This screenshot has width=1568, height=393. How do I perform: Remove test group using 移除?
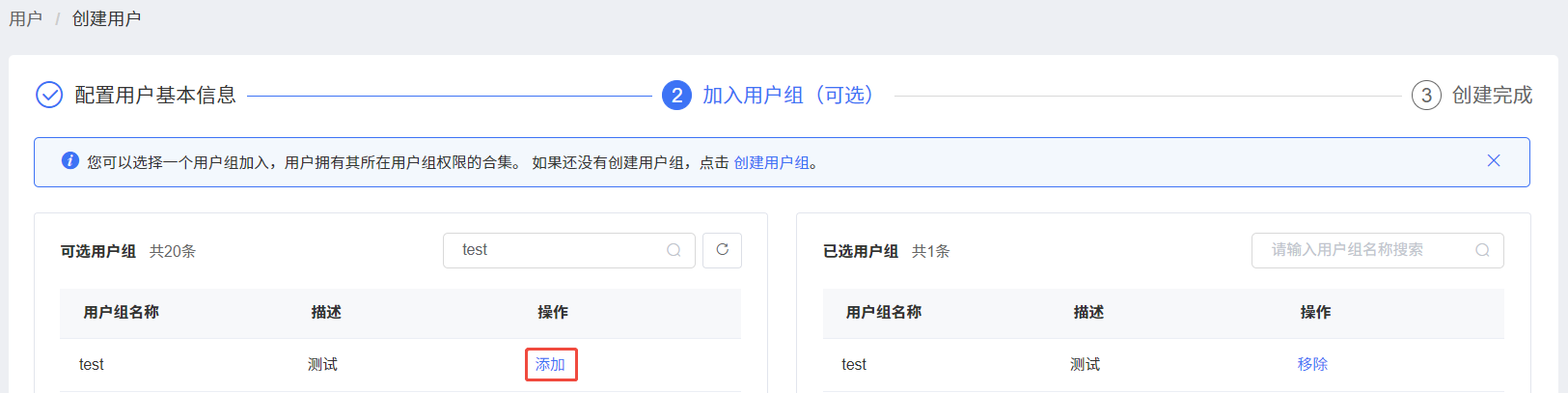click(x=1312, y=364)
